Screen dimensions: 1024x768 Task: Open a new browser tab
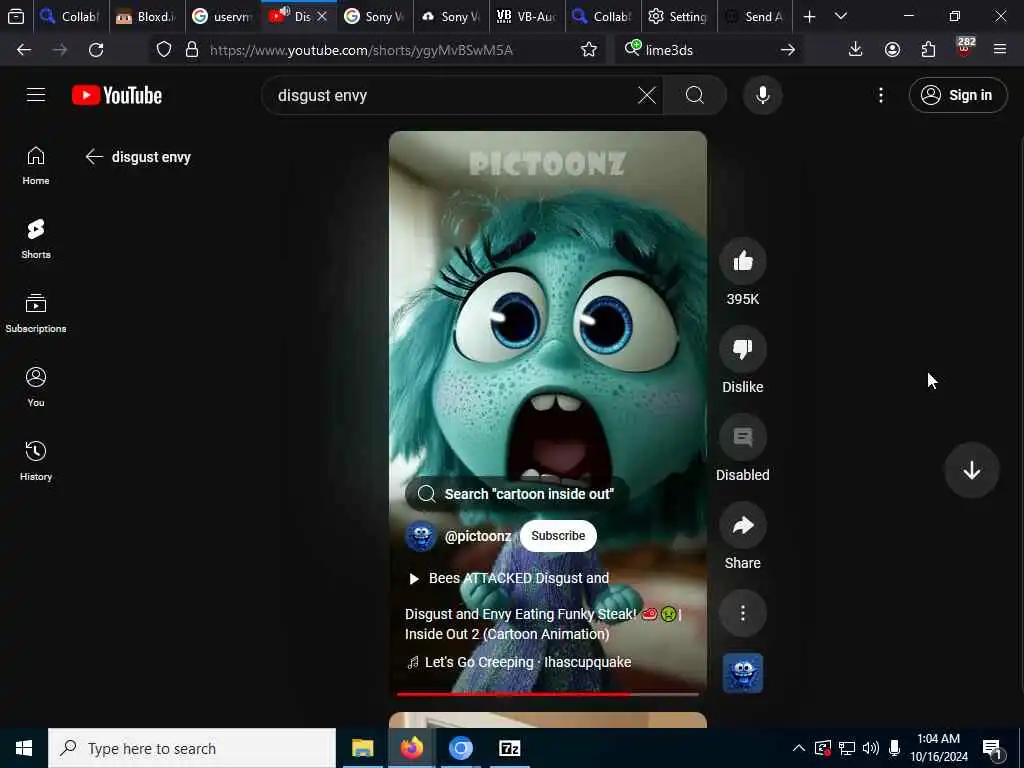point(809,17)
